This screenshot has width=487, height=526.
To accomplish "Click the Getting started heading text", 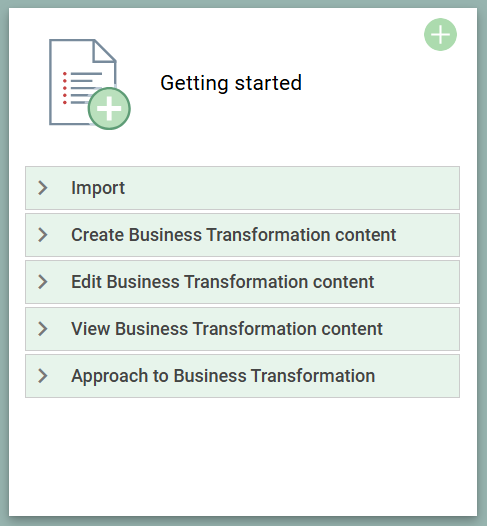I will [231, 83].
